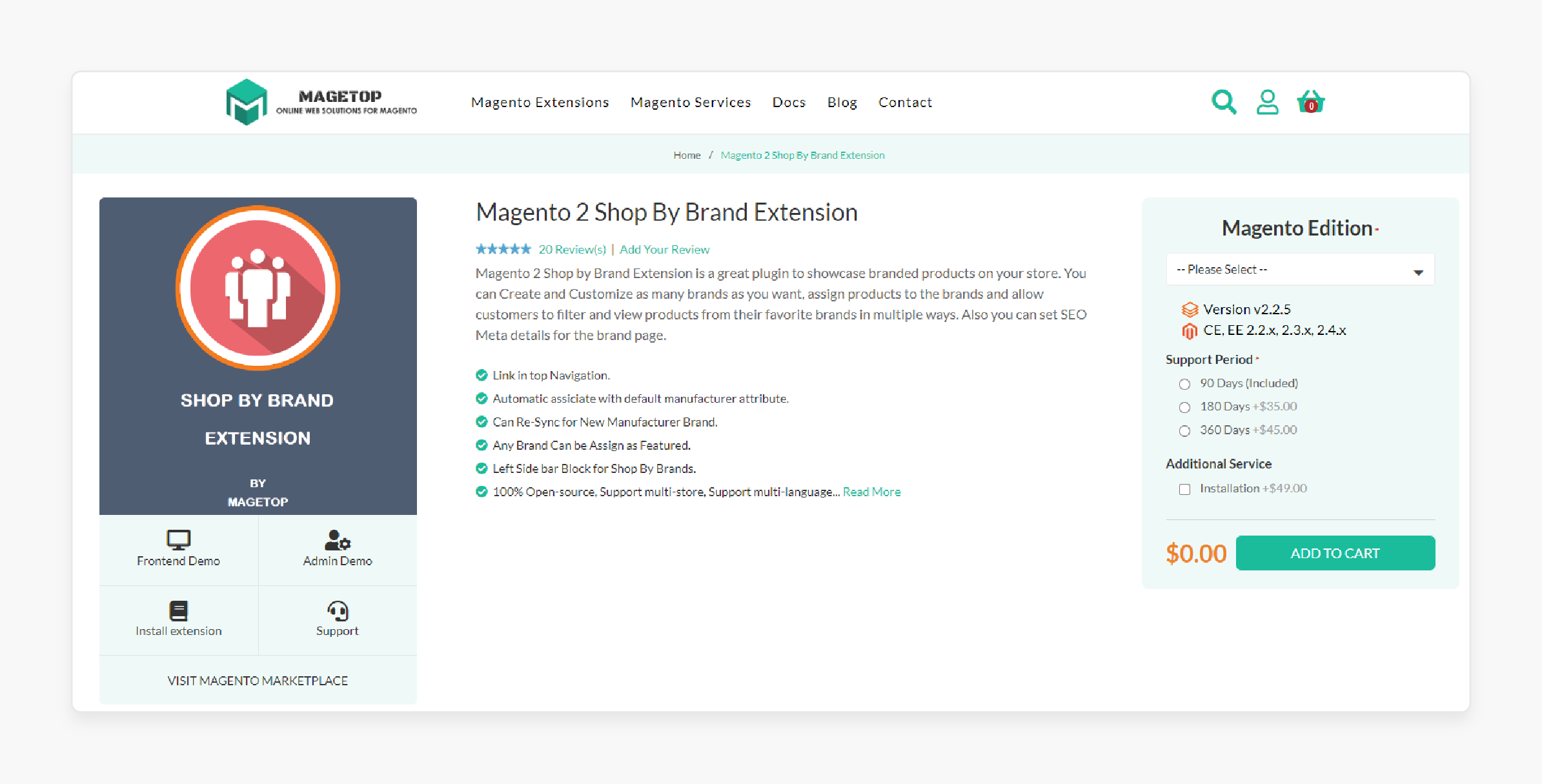Click the five-star rating icons
Screen dimensions: 1542x784
click(x=503, y=249)
